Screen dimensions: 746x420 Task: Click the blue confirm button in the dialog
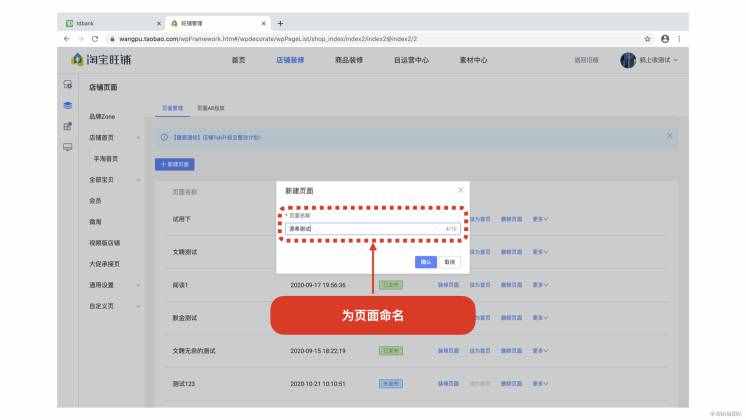(426, 262)
